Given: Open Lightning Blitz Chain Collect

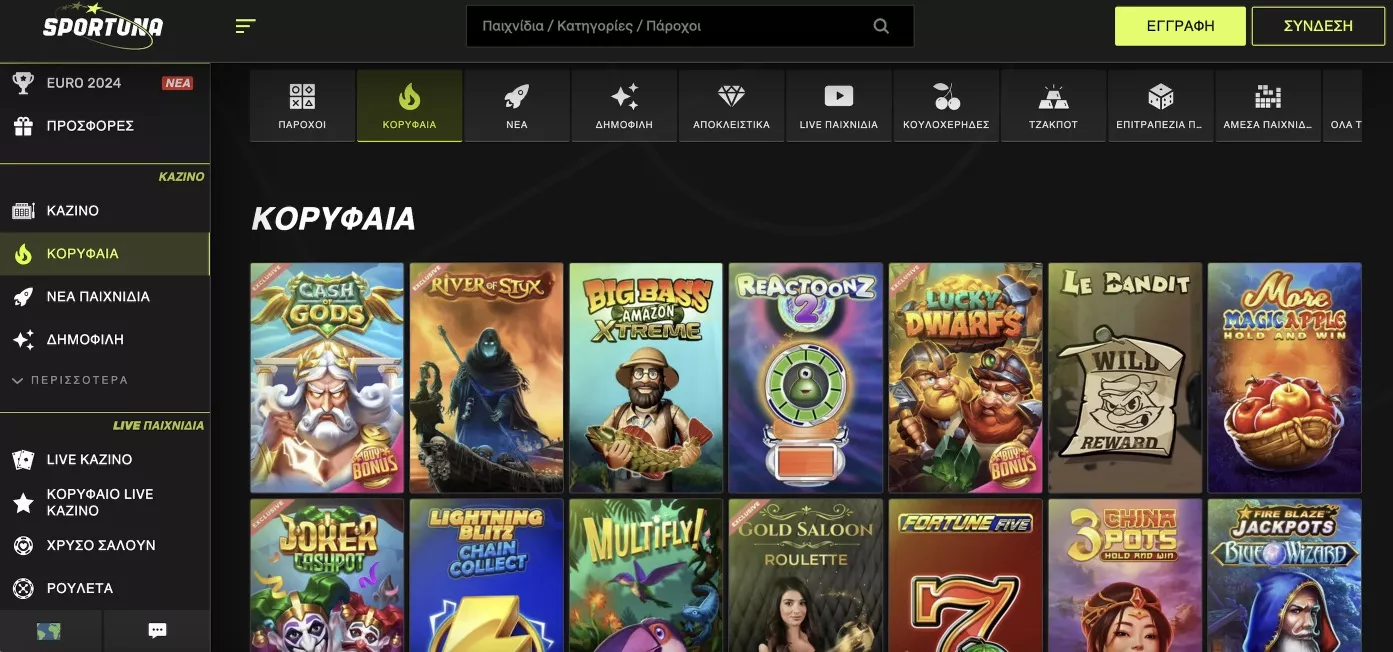Looking at the screenshot, I should (x=487, y=576).
